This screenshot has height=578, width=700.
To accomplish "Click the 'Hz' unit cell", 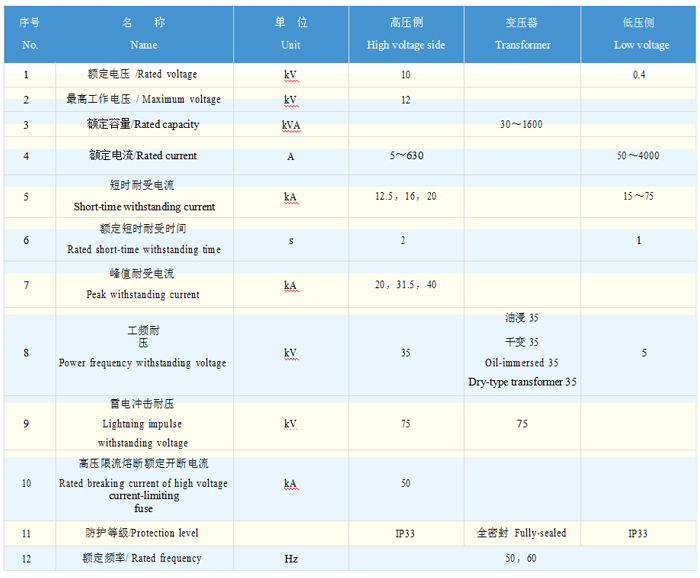I will pos(291,559).
